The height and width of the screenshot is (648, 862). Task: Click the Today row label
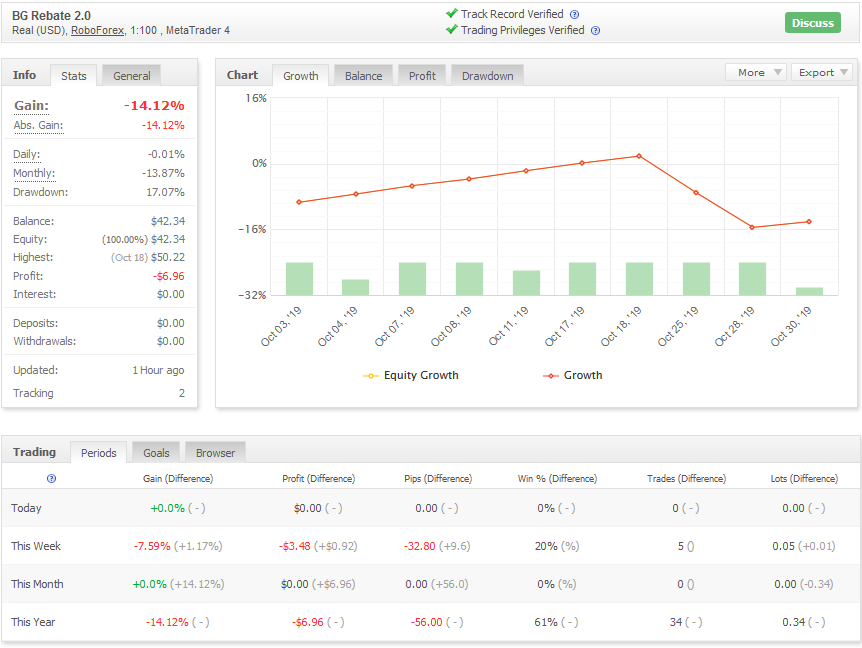coord(26,508)
